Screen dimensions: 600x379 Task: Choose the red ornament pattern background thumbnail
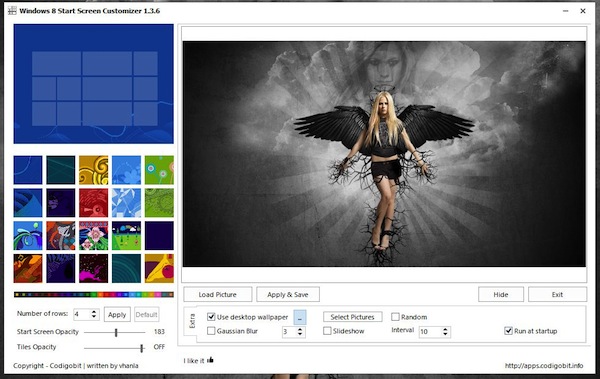coord(93,203)
